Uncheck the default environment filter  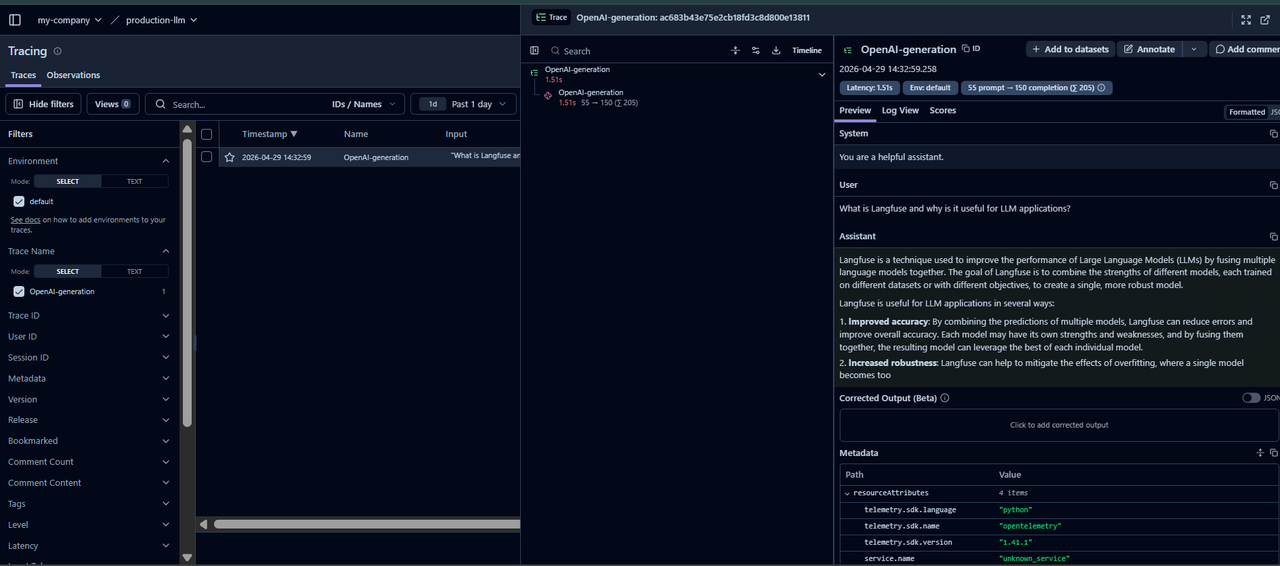(x=19, y=201)
